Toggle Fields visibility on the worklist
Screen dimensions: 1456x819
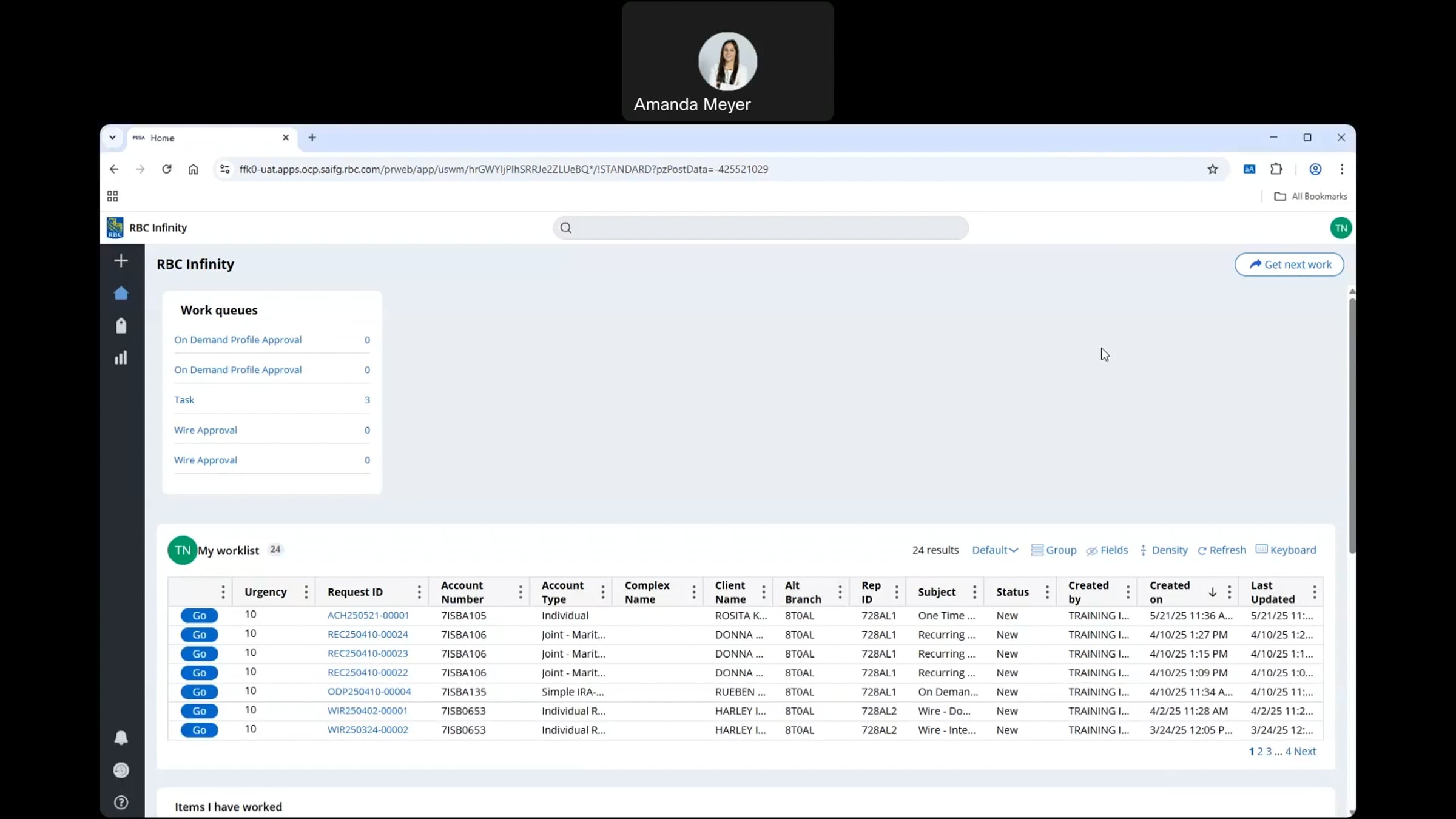[x=1107, y=550]
